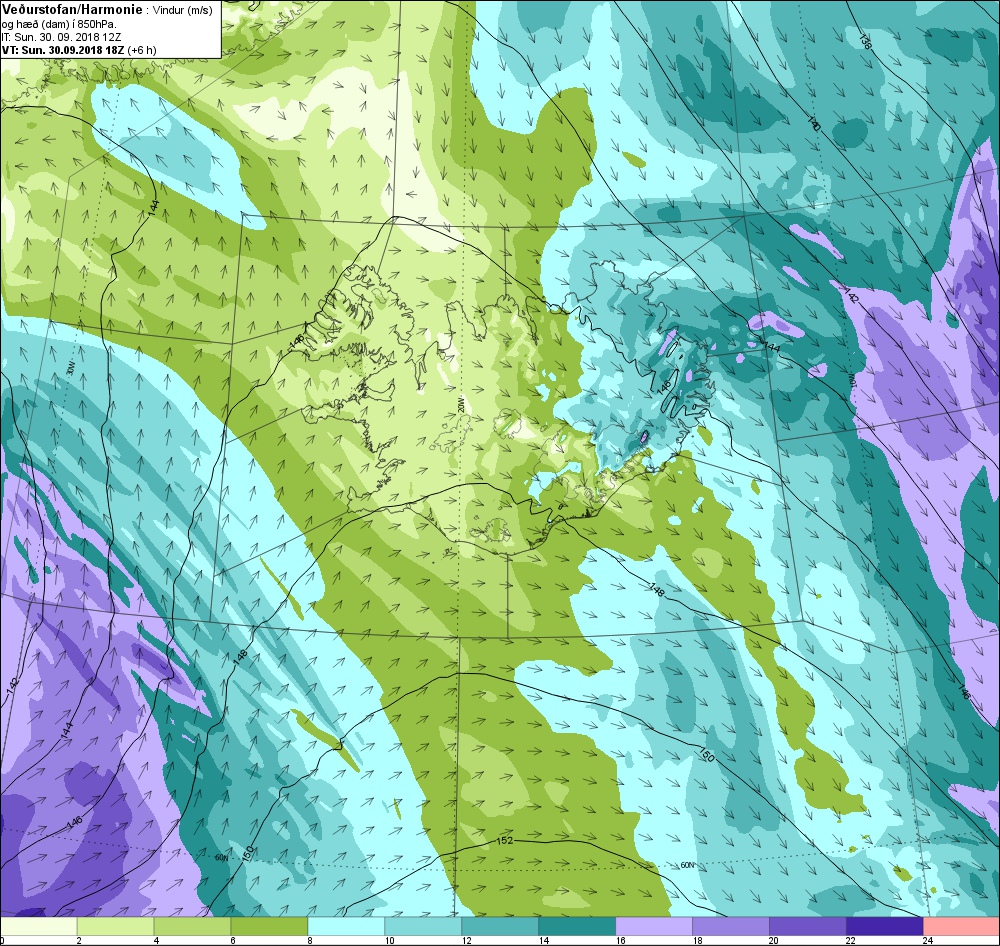The height and width of the screenshot is (946, 1000).
Task: Click the legend scale number '20'
Action: 775,940
